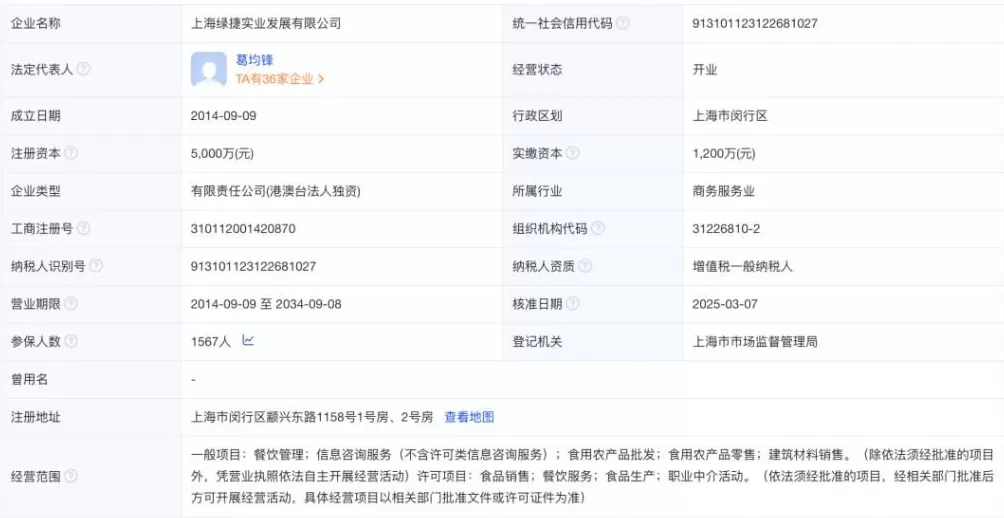Select the 经营状态 field label
The height and width of the screenshot is (518, 1004).
click(537, 70)
